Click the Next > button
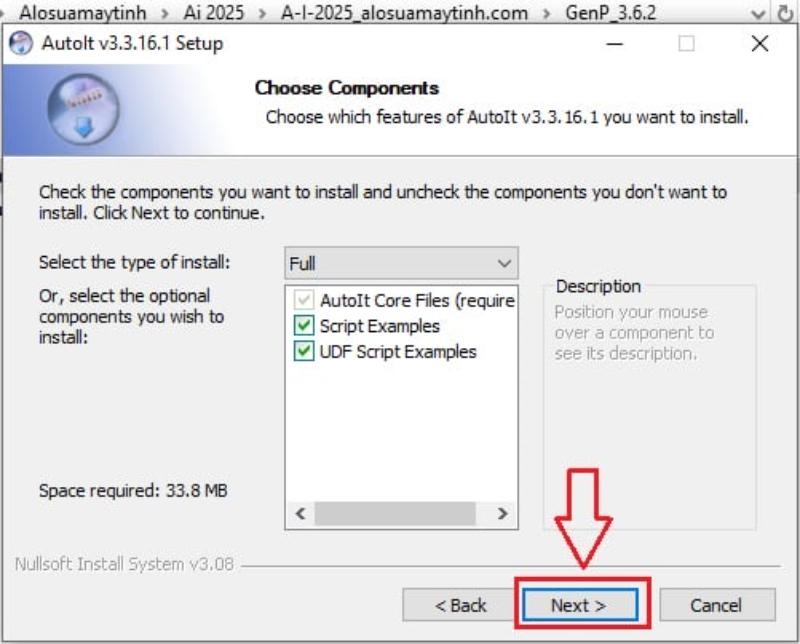Image resolution: width=800 pixels, height=644 pixels. tap(581, 605)
